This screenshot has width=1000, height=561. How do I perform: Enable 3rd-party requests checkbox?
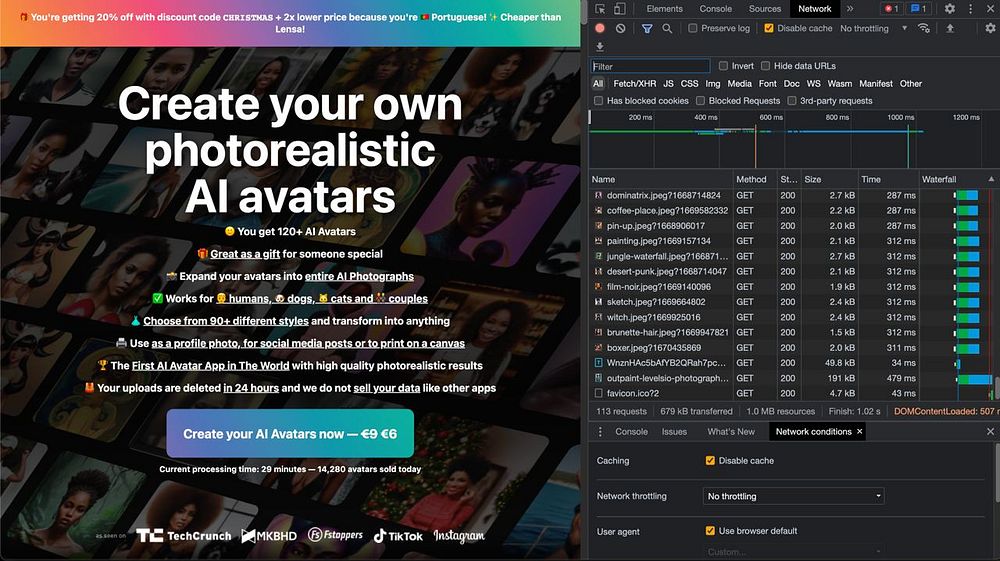click(x=791, y=101)
